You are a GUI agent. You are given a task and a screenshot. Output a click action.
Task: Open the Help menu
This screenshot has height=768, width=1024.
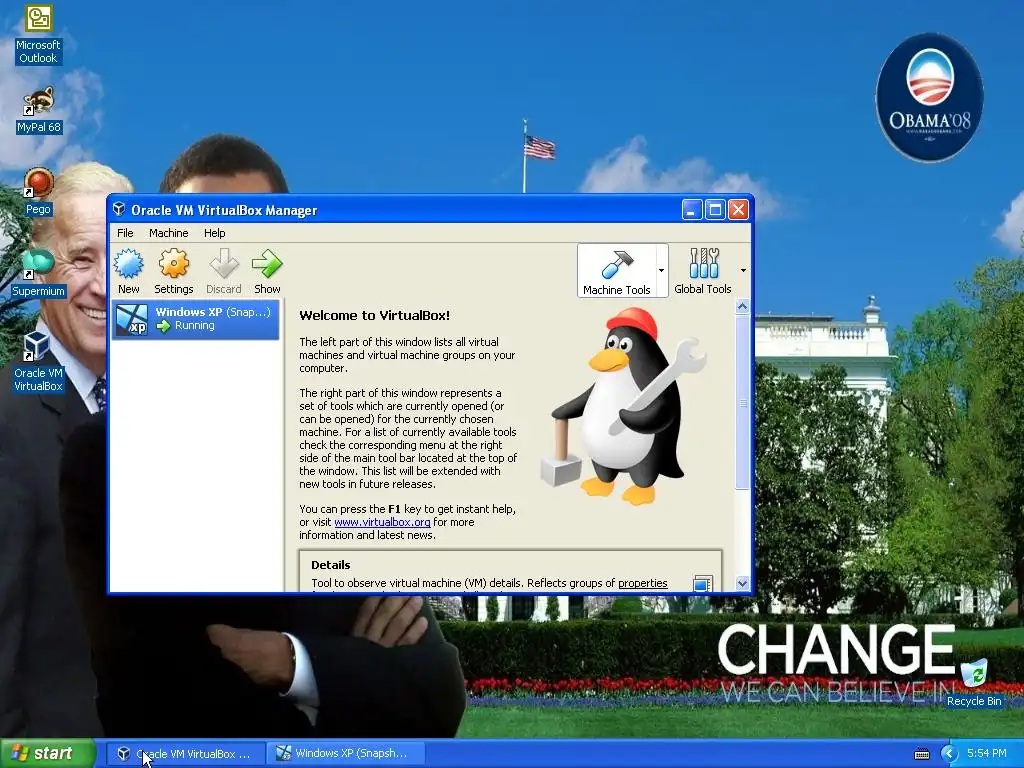[214, 233]
